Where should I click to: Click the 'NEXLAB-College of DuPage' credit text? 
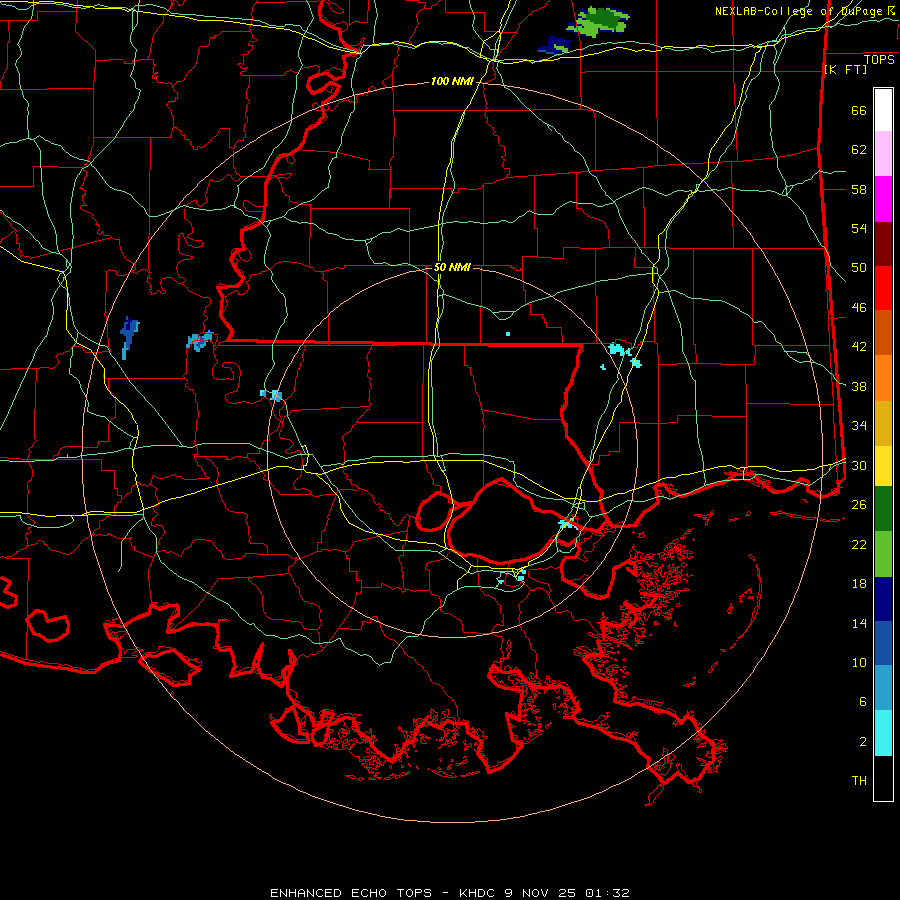800,11
